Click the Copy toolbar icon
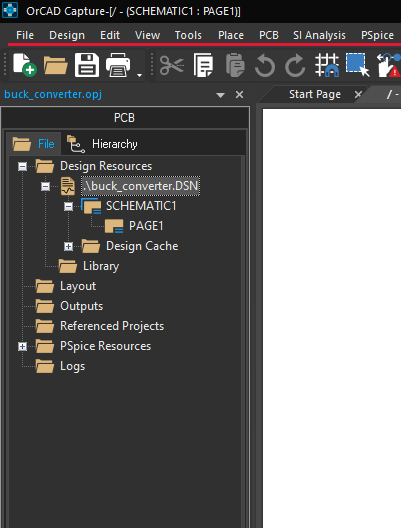Image resolution: width=401 pixels, height=528 pixels. 203,65
